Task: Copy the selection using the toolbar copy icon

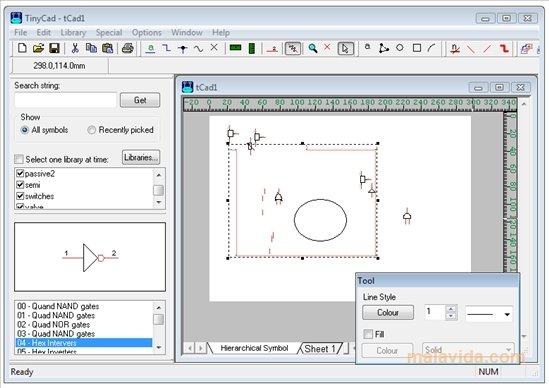Action: pos(91,48)
